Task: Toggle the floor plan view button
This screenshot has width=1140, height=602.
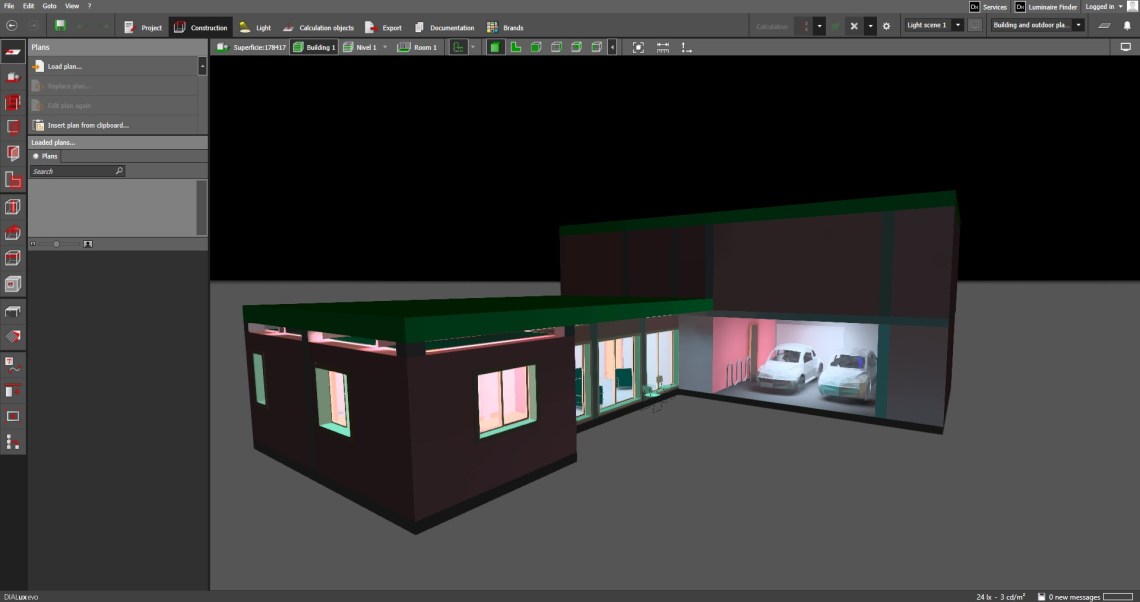Action: pyautogui.click(x=516, y=47)
